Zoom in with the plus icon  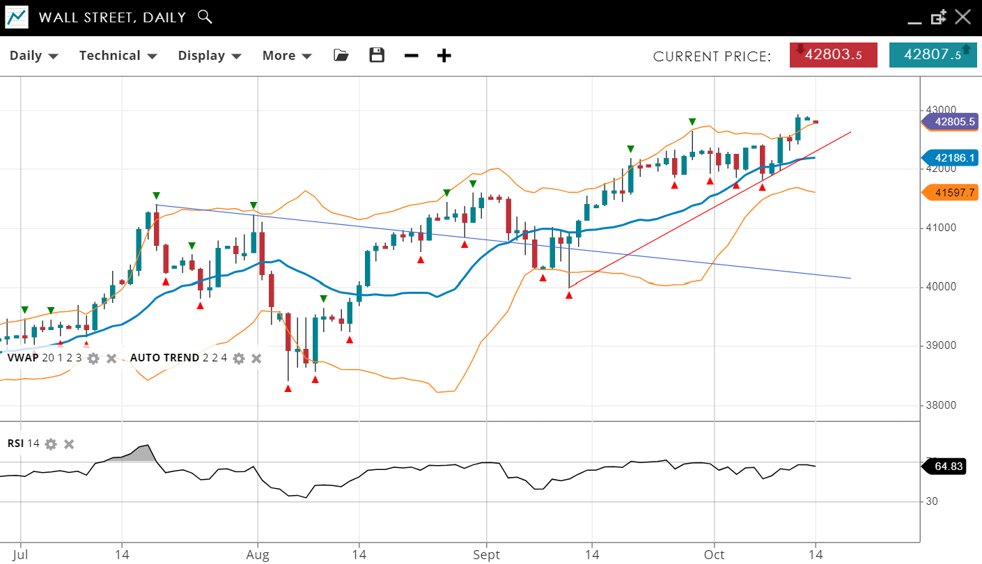coord(444,55)
